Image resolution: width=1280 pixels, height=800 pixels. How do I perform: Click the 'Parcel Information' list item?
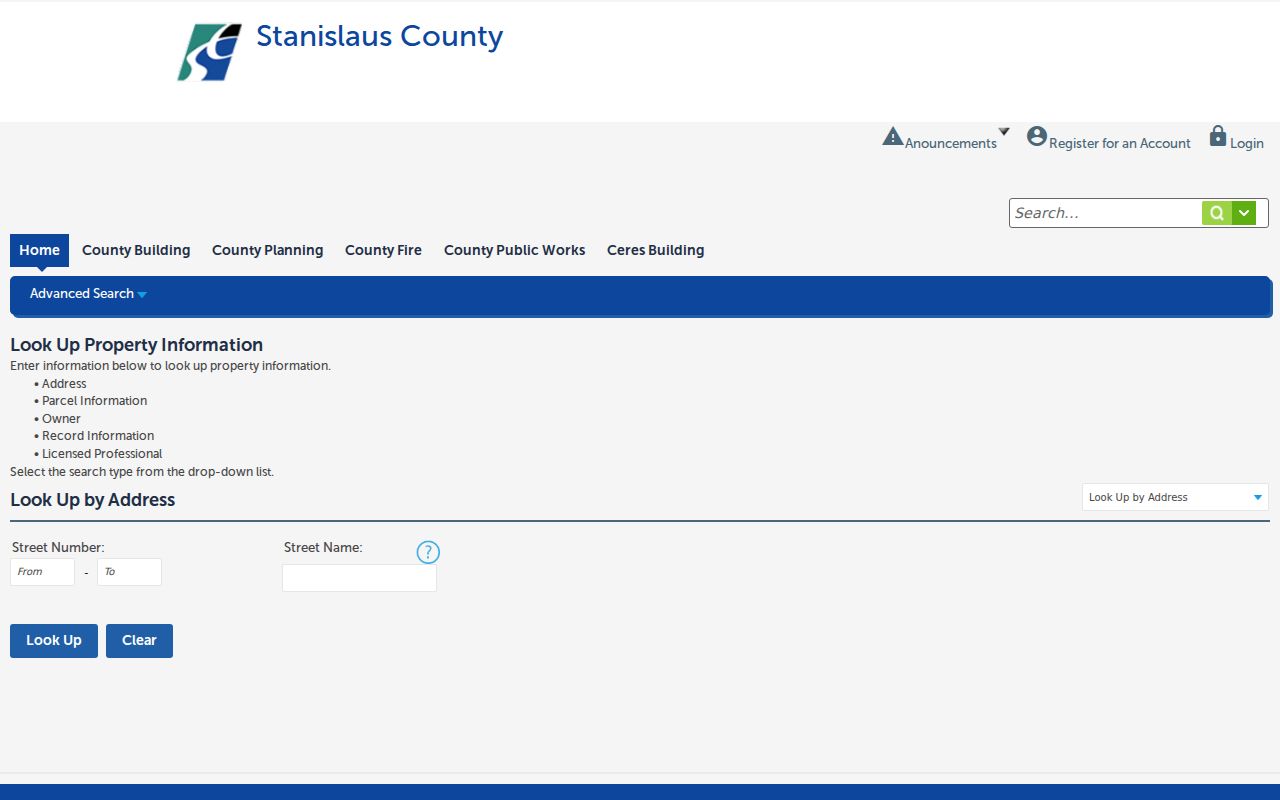94,401
